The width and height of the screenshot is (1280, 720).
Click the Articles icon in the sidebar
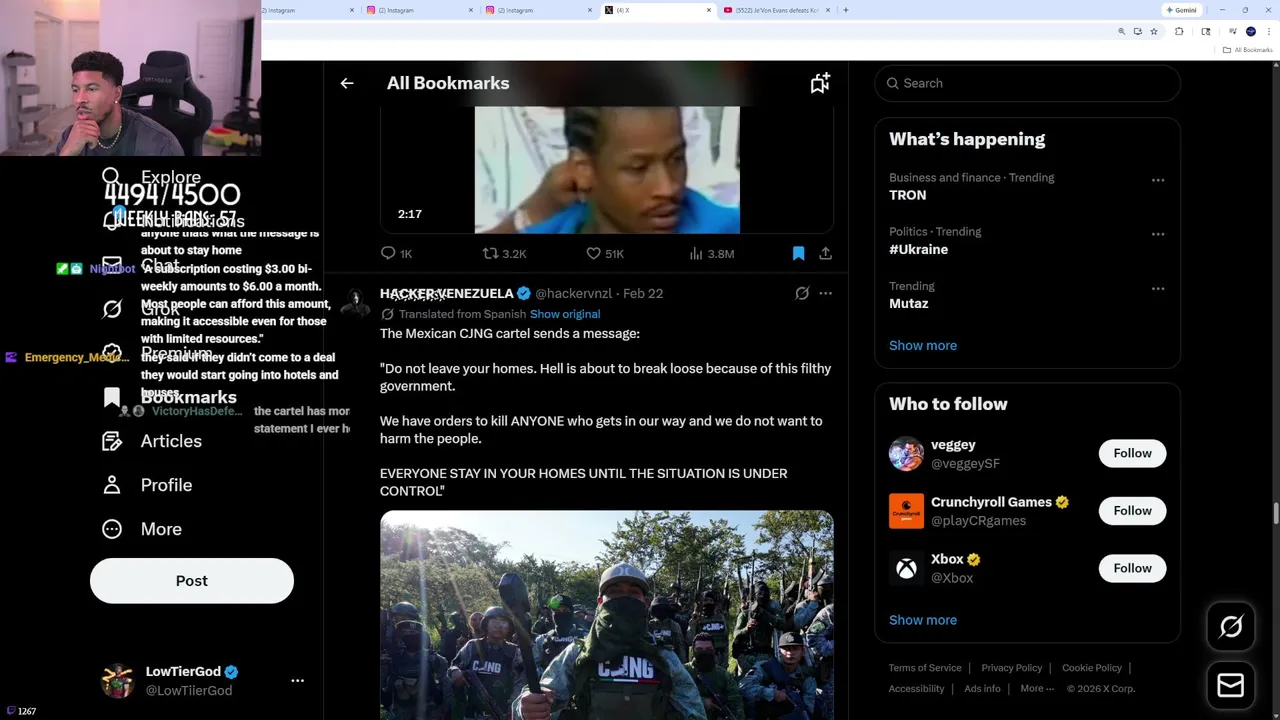[x=112, y=441]
